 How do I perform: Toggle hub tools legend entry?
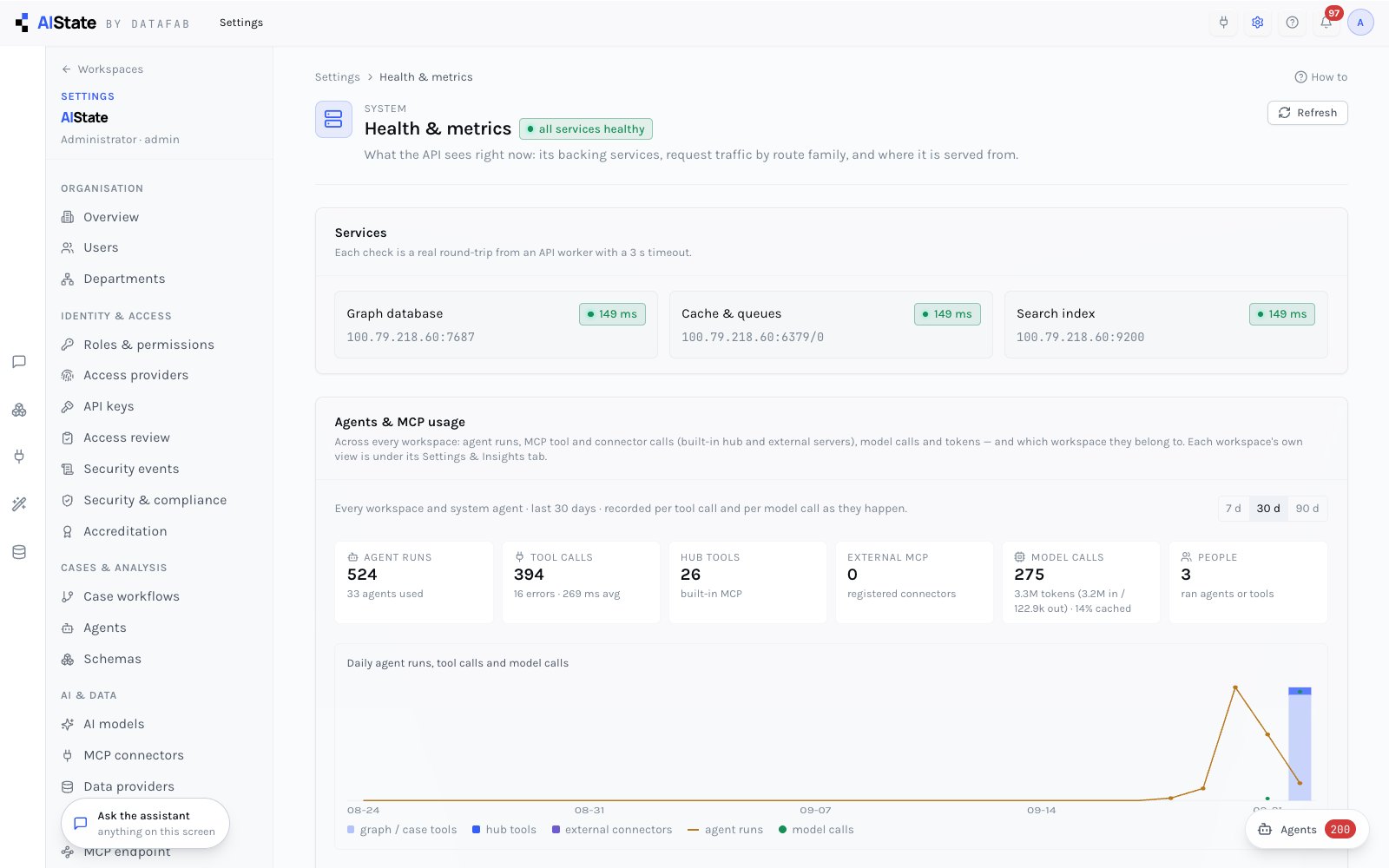504,830
